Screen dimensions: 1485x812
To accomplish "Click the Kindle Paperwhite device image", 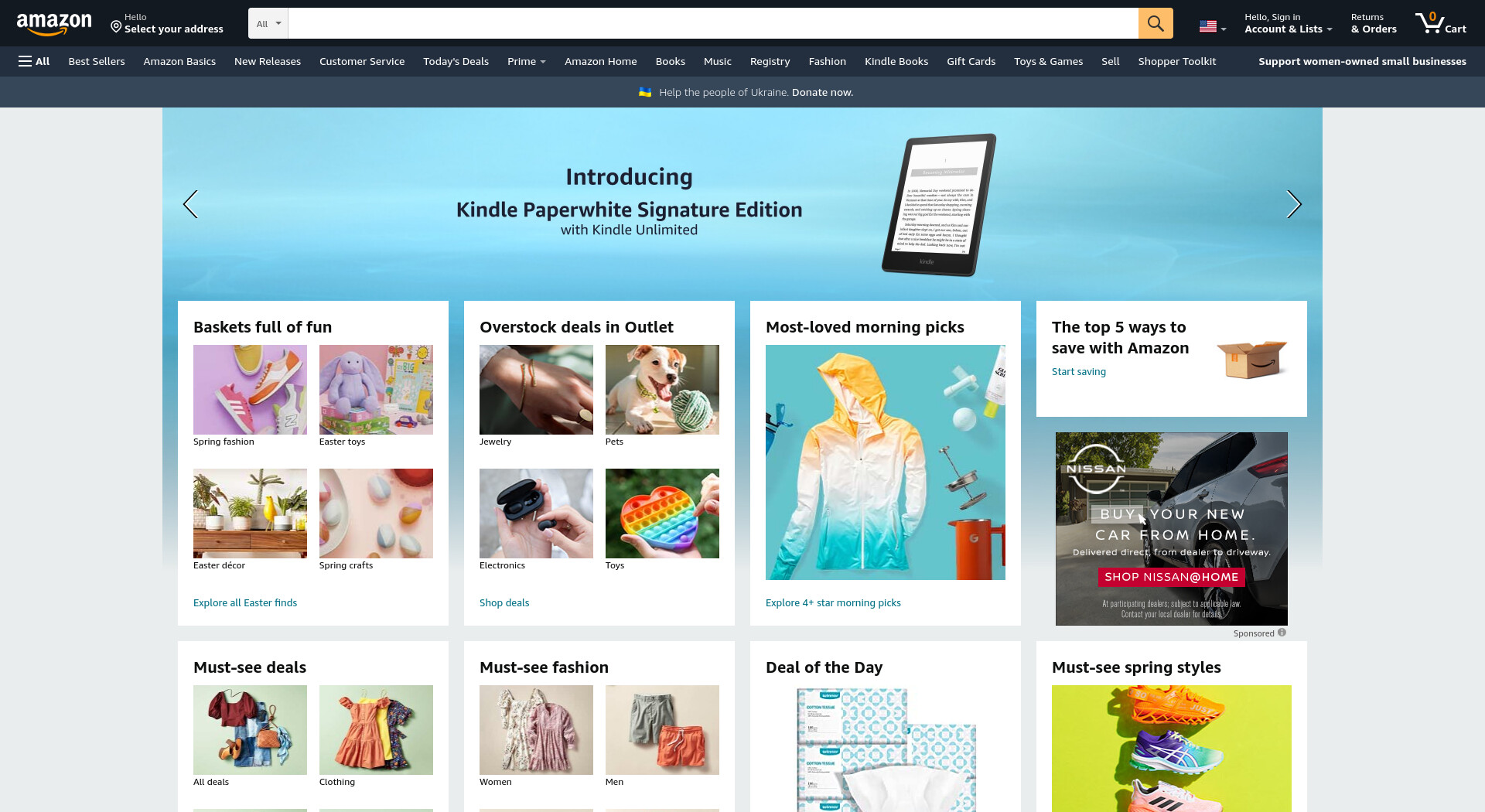I will [x=939, y=205].
